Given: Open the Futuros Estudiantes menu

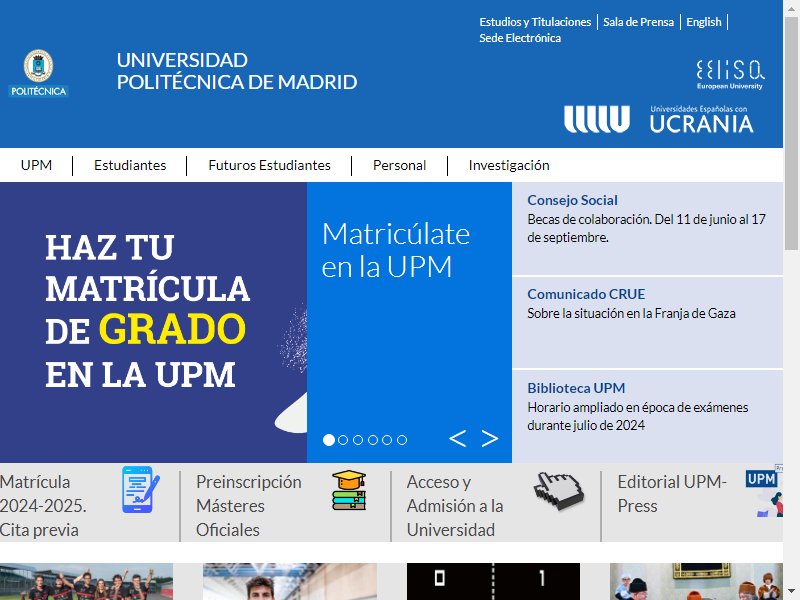Looking at the screenshot, I should pyautogui.click(x=269, y=165).
